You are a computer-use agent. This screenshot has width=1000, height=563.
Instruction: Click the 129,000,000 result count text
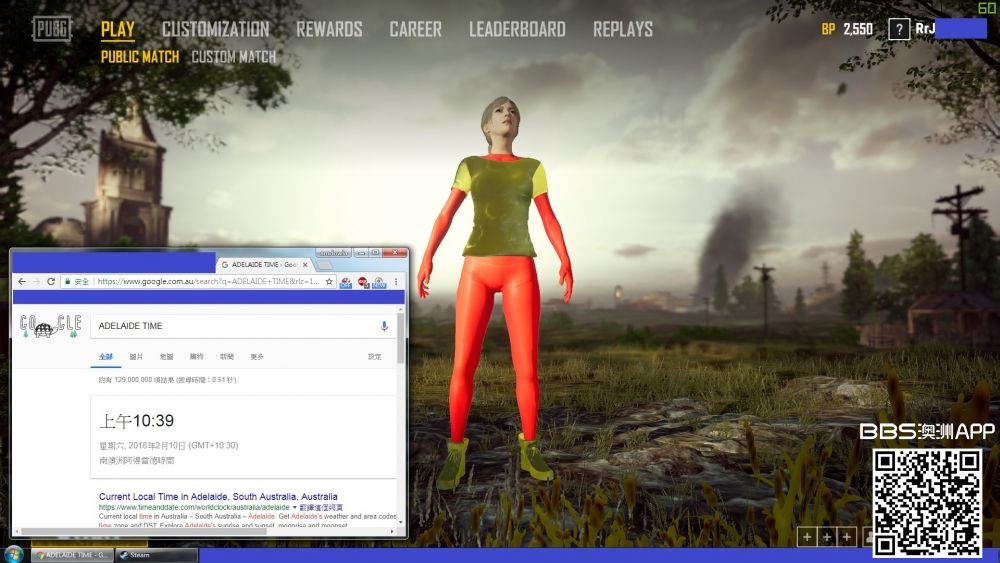coord(167,380)
